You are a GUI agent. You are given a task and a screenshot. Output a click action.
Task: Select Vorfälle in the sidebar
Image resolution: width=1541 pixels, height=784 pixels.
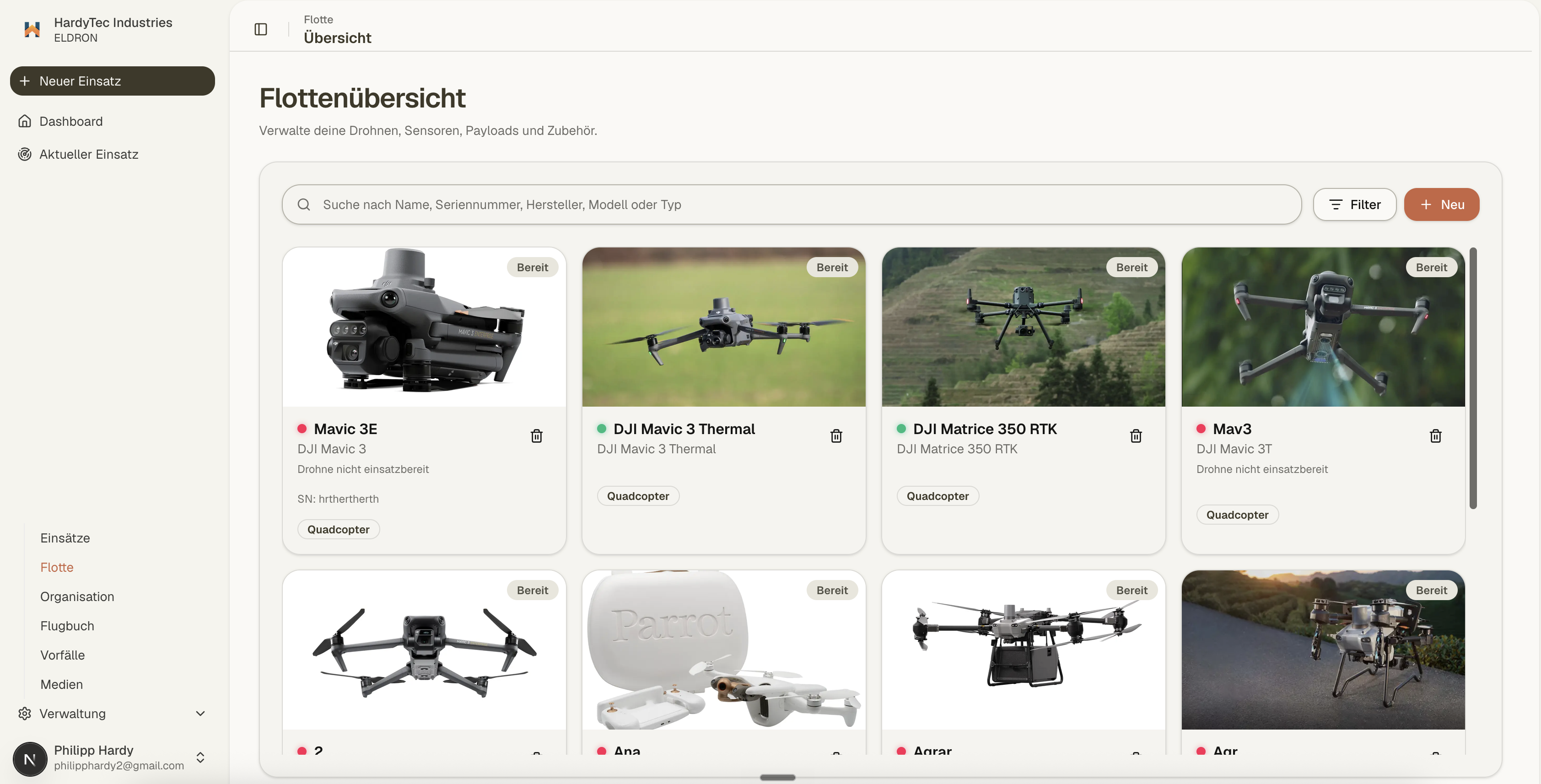pos(62,655)
